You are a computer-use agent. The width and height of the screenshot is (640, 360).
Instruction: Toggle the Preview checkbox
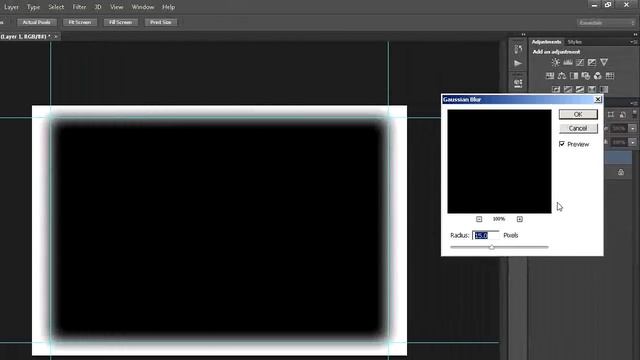click(x=562, y=144)
